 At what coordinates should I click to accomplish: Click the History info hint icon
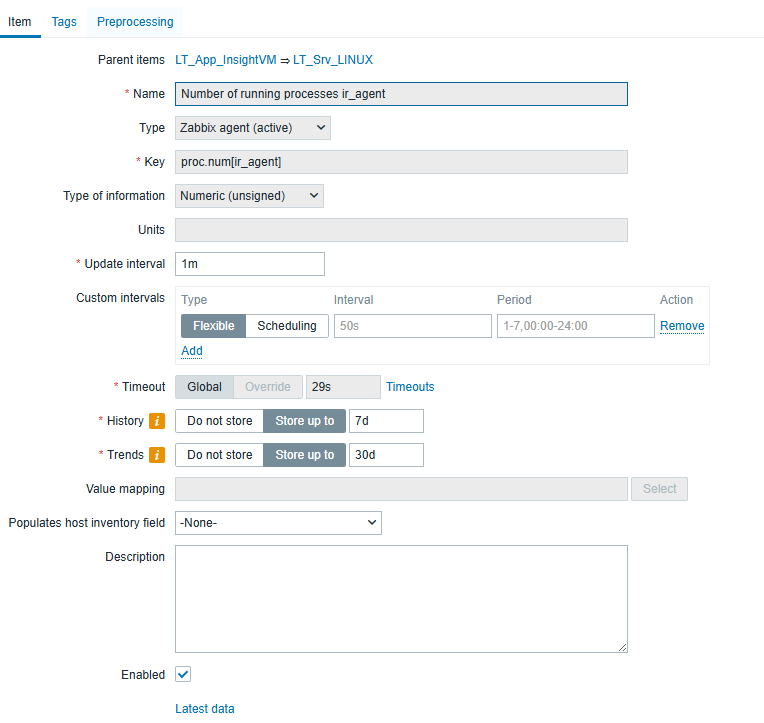(157, 421)
